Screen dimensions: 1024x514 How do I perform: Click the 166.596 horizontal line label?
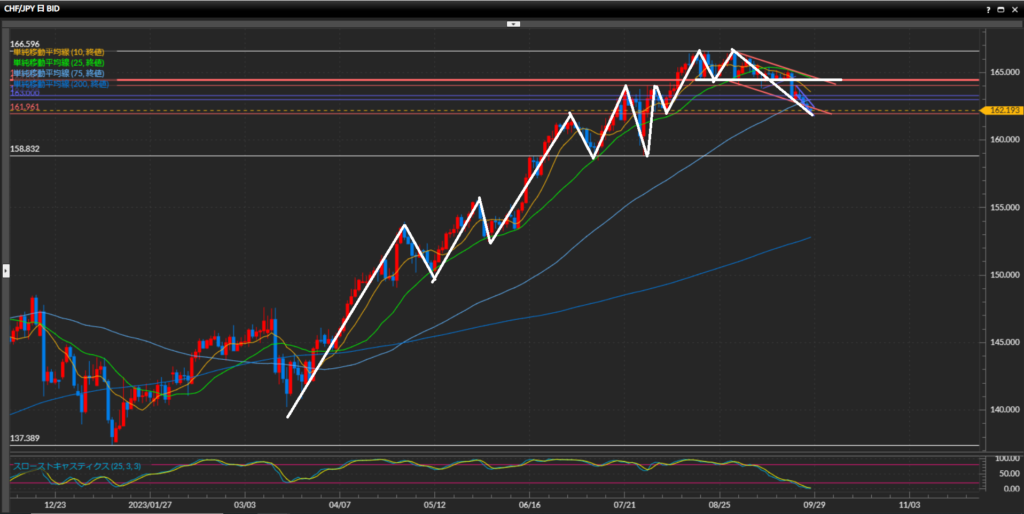25,44
